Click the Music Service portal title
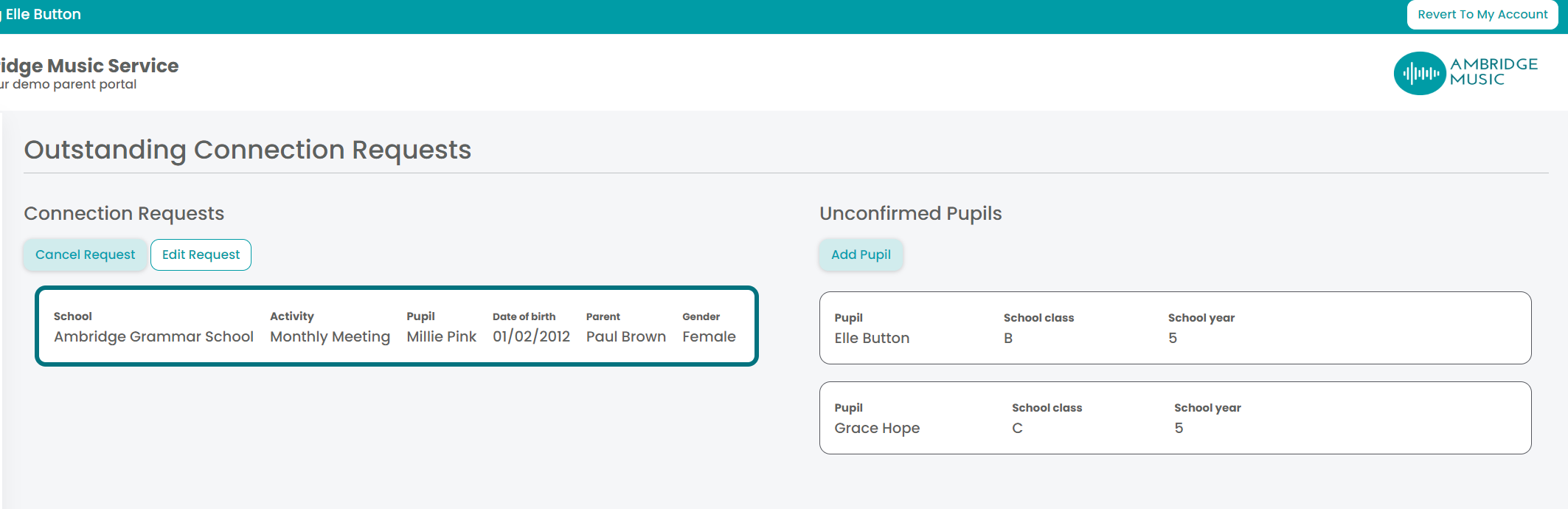The image size is (1568, 509). tap(89, 66)
